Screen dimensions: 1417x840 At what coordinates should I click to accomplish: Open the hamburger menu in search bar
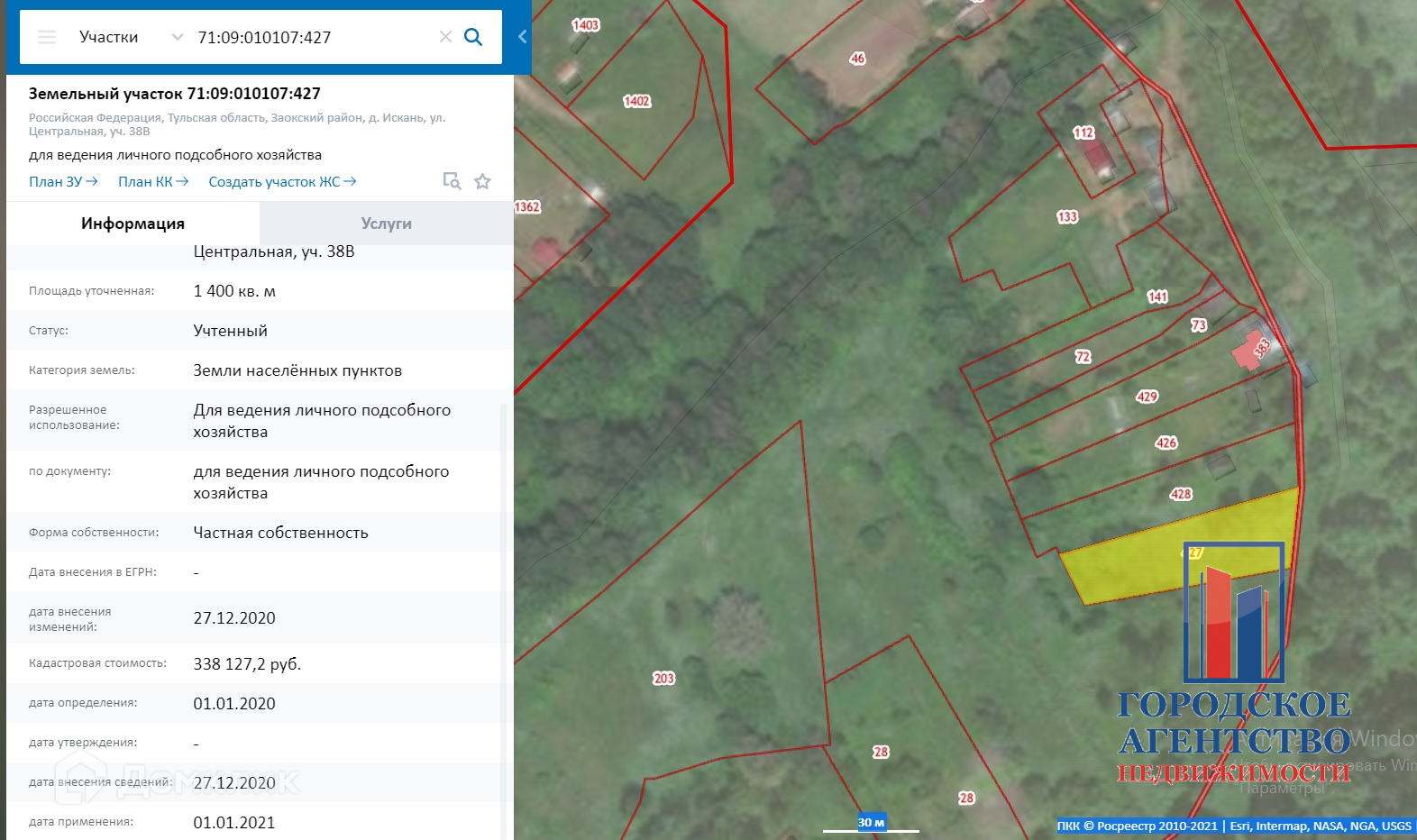(47, 37)
